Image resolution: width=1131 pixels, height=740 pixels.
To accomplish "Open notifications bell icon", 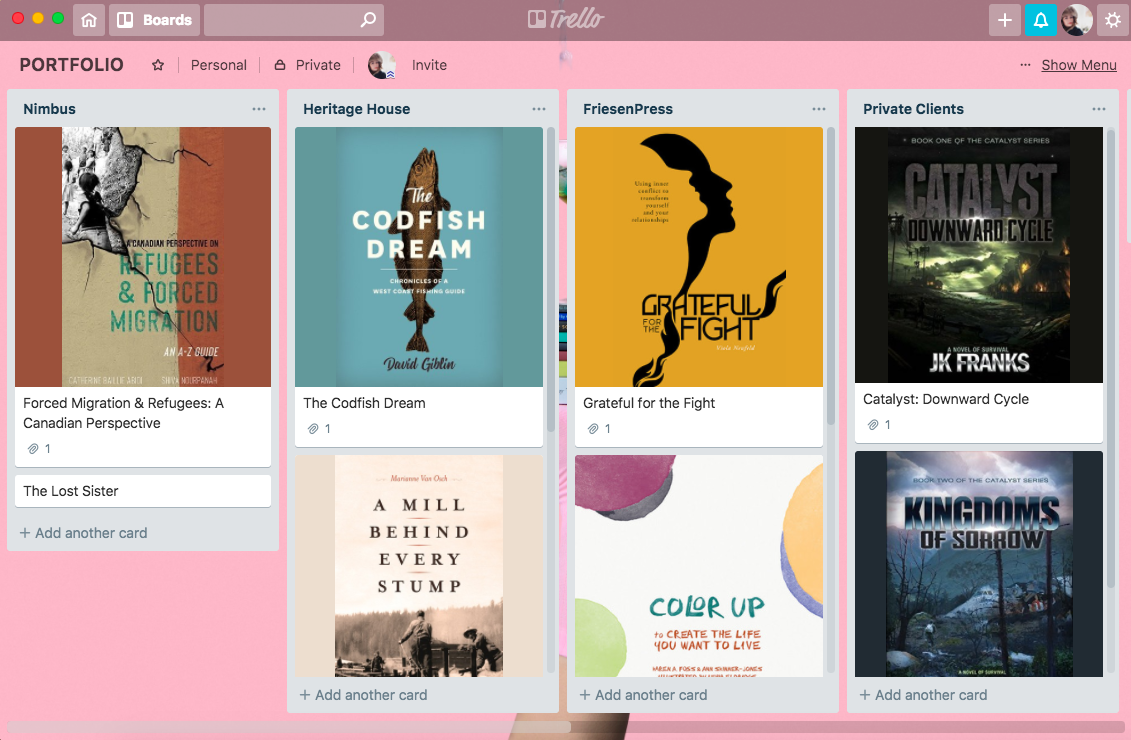I will click(1041, 20).
